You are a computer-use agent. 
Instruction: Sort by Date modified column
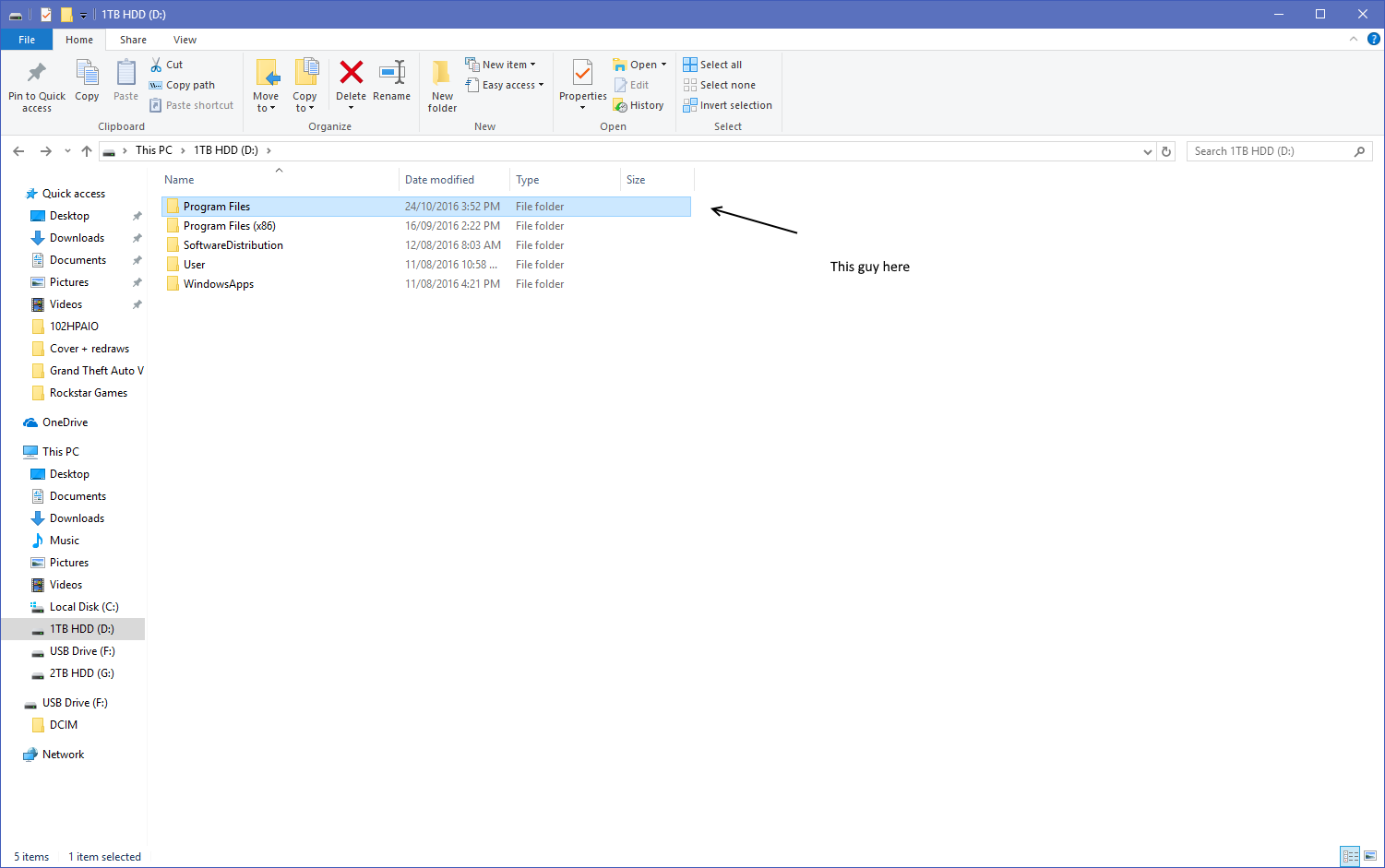pyautogui.click(x=455, y=180)
